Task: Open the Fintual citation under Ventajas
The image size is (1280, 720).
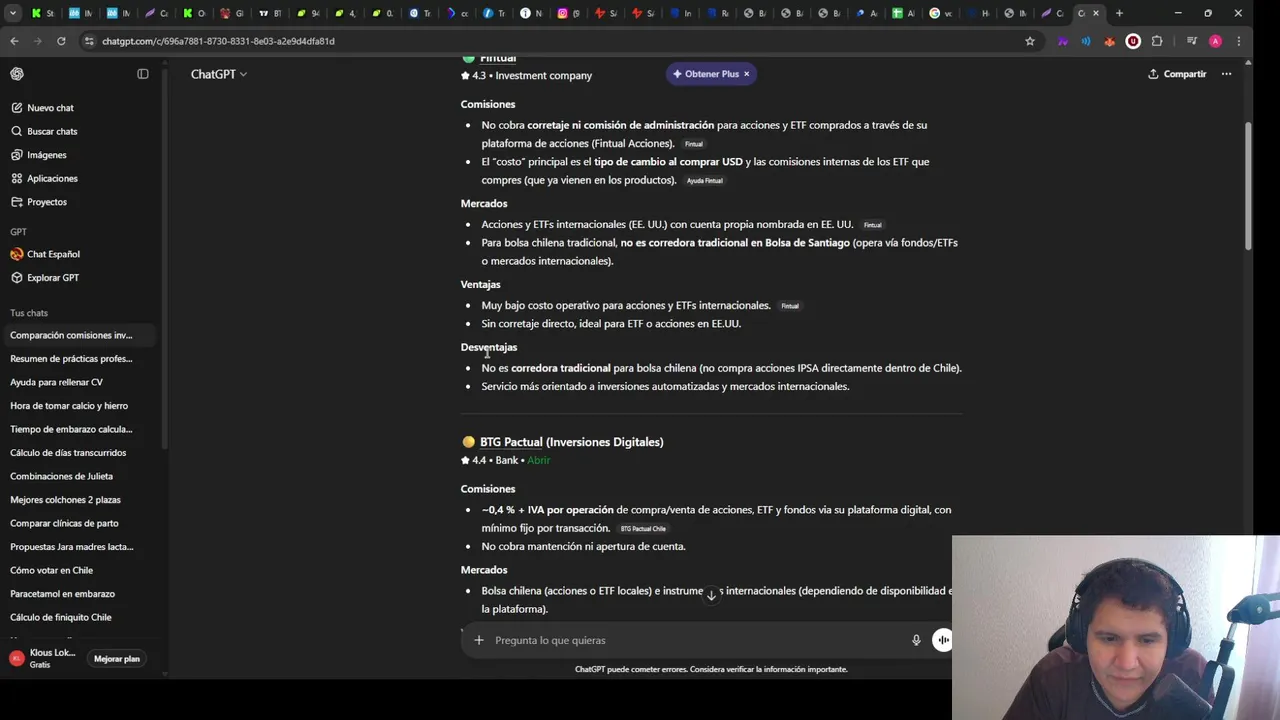Action: (790, 306)
